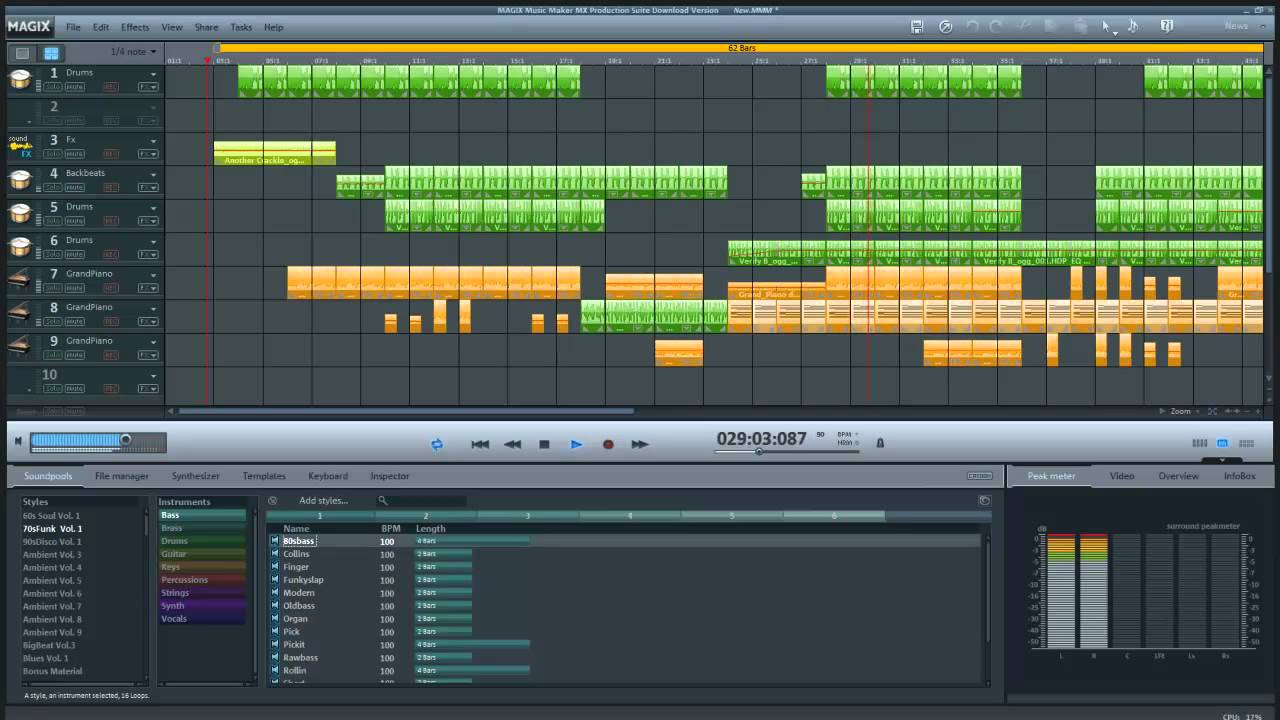Start playback with the play button

pos(576,444)
